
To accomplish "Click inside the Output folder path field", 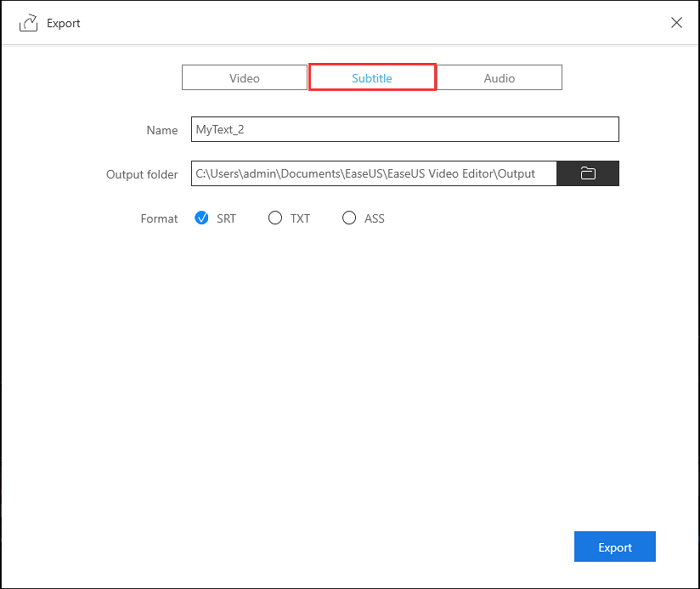I will pyautogui.click(x=373, y=174).
